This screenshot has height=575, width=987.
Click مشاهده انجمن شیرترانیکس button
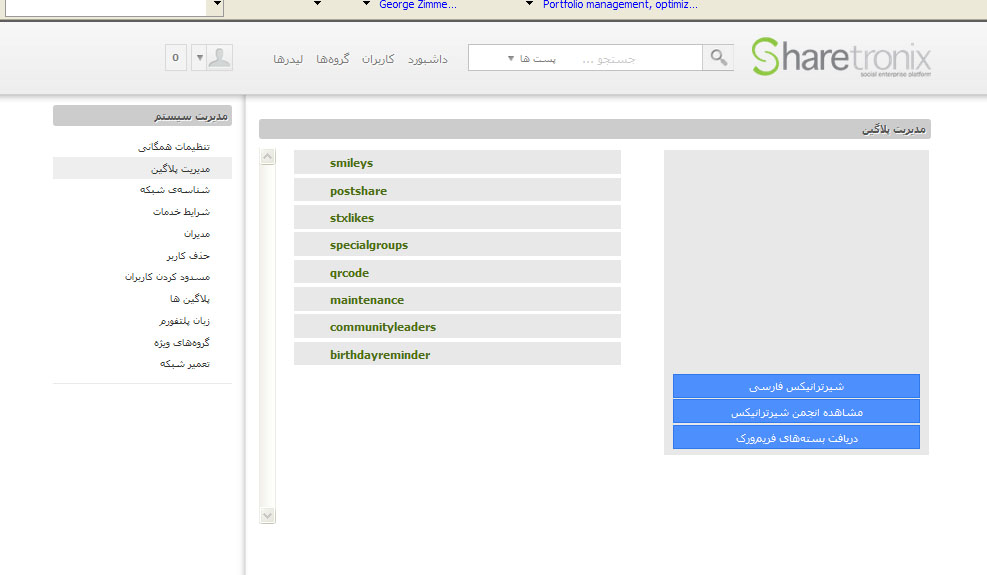click(796, 412)
